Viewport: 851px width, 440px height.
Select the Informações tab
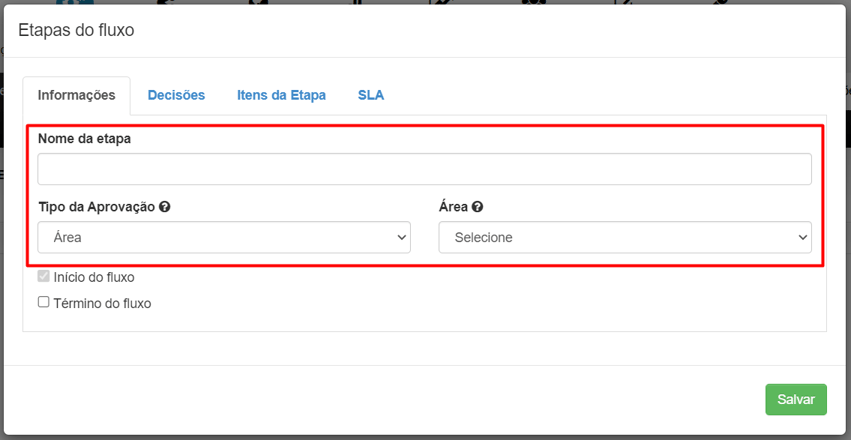(x=77, y=95)
